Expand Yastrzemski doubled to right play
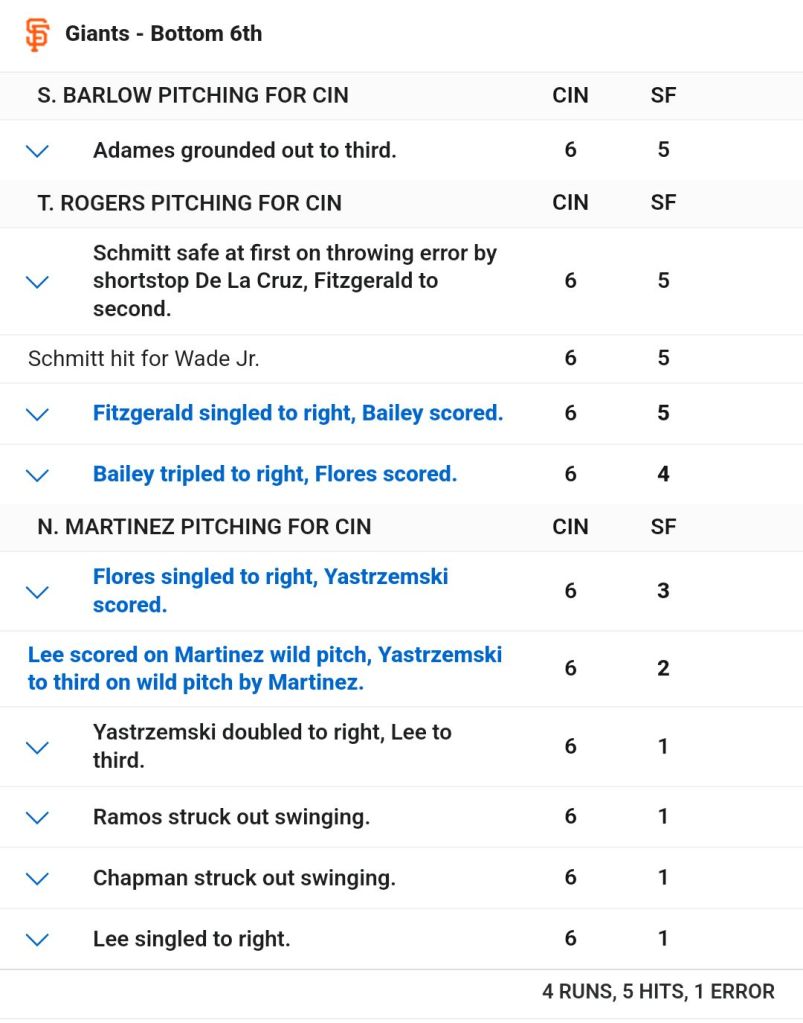The height and width of the screenshot is (1023, 803). click(37, 747)
